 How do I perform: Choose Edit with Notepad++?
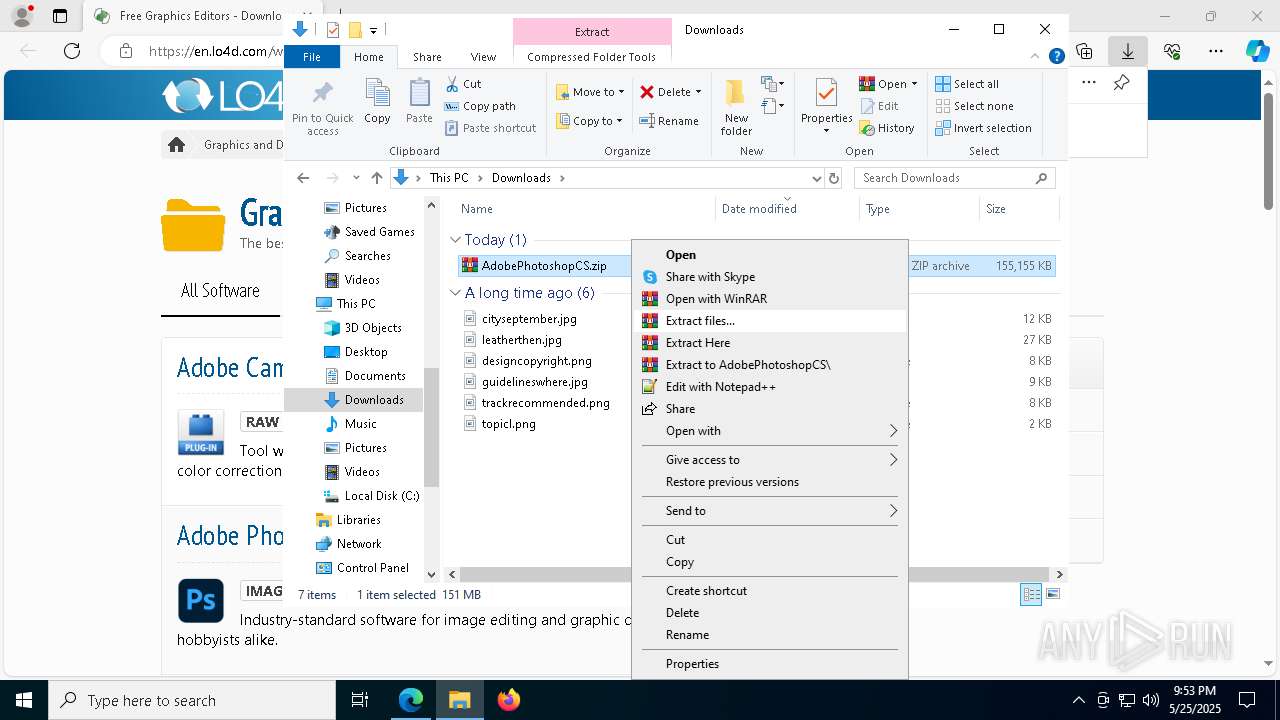[x=770, y=387]
